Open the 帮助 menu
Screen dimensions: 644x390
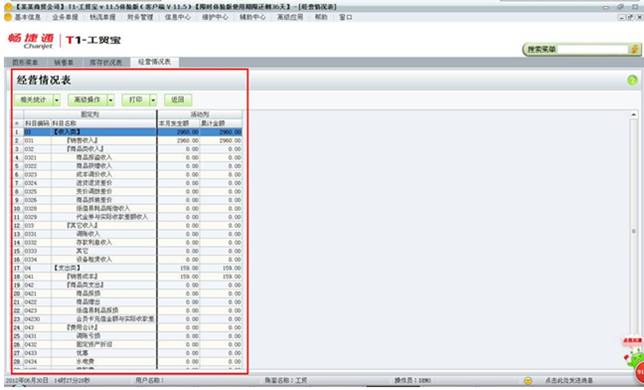(321, 17)
